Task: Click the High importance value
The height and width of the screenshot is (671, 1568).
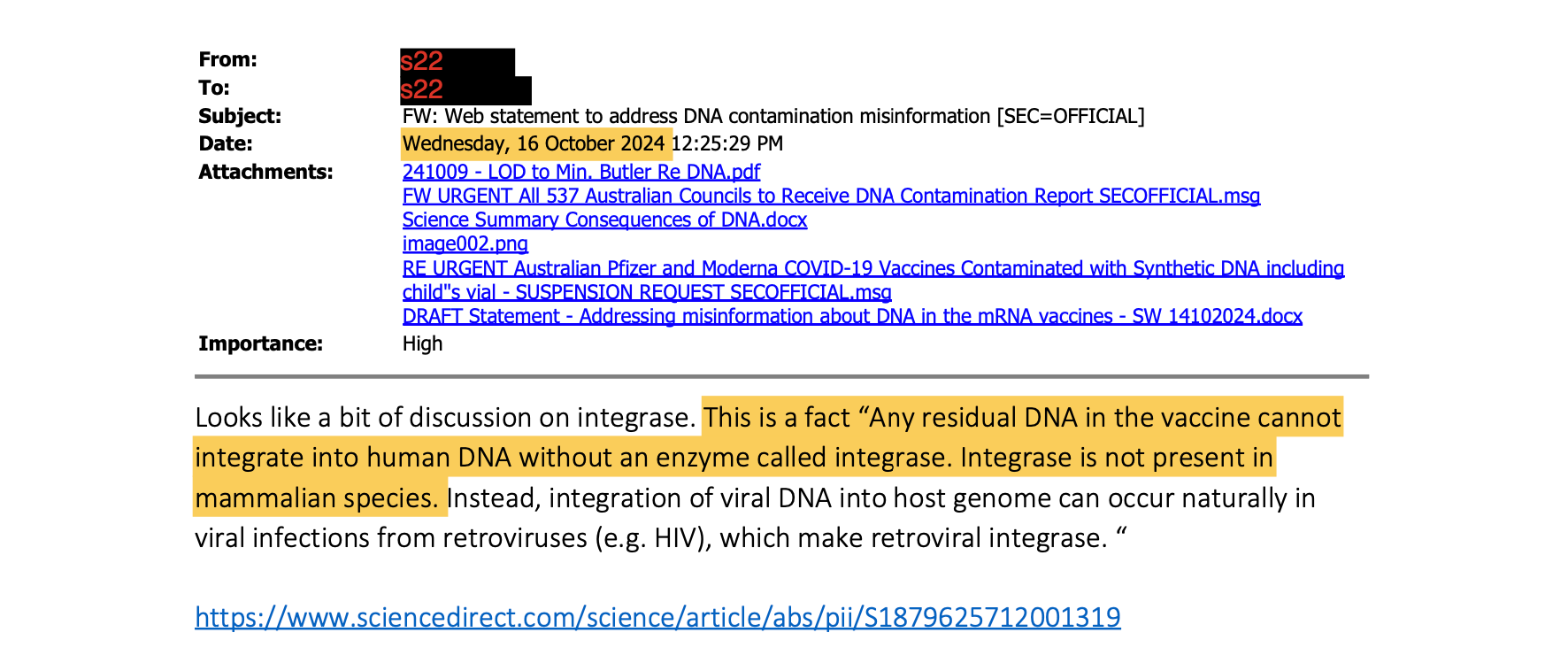Action: click(422, 343)
